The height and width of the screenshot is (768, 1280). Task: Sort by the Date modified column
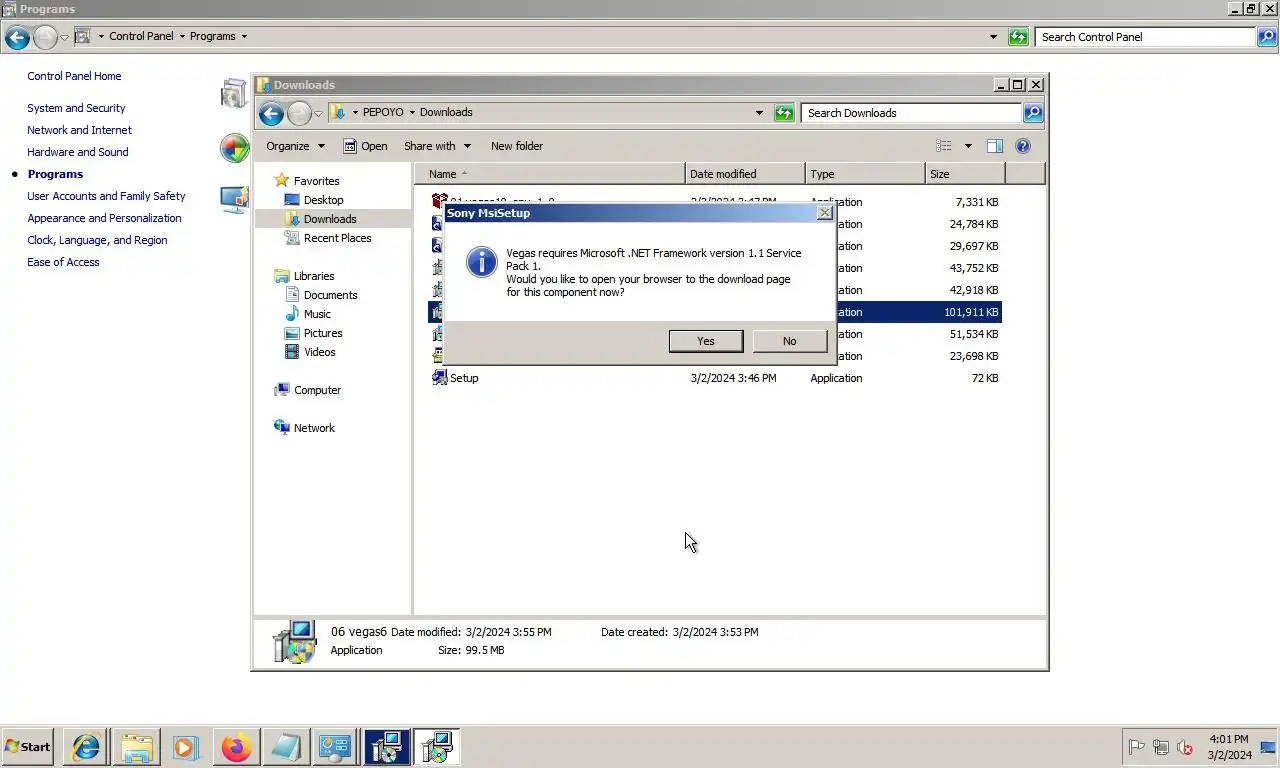coord(745,174)
